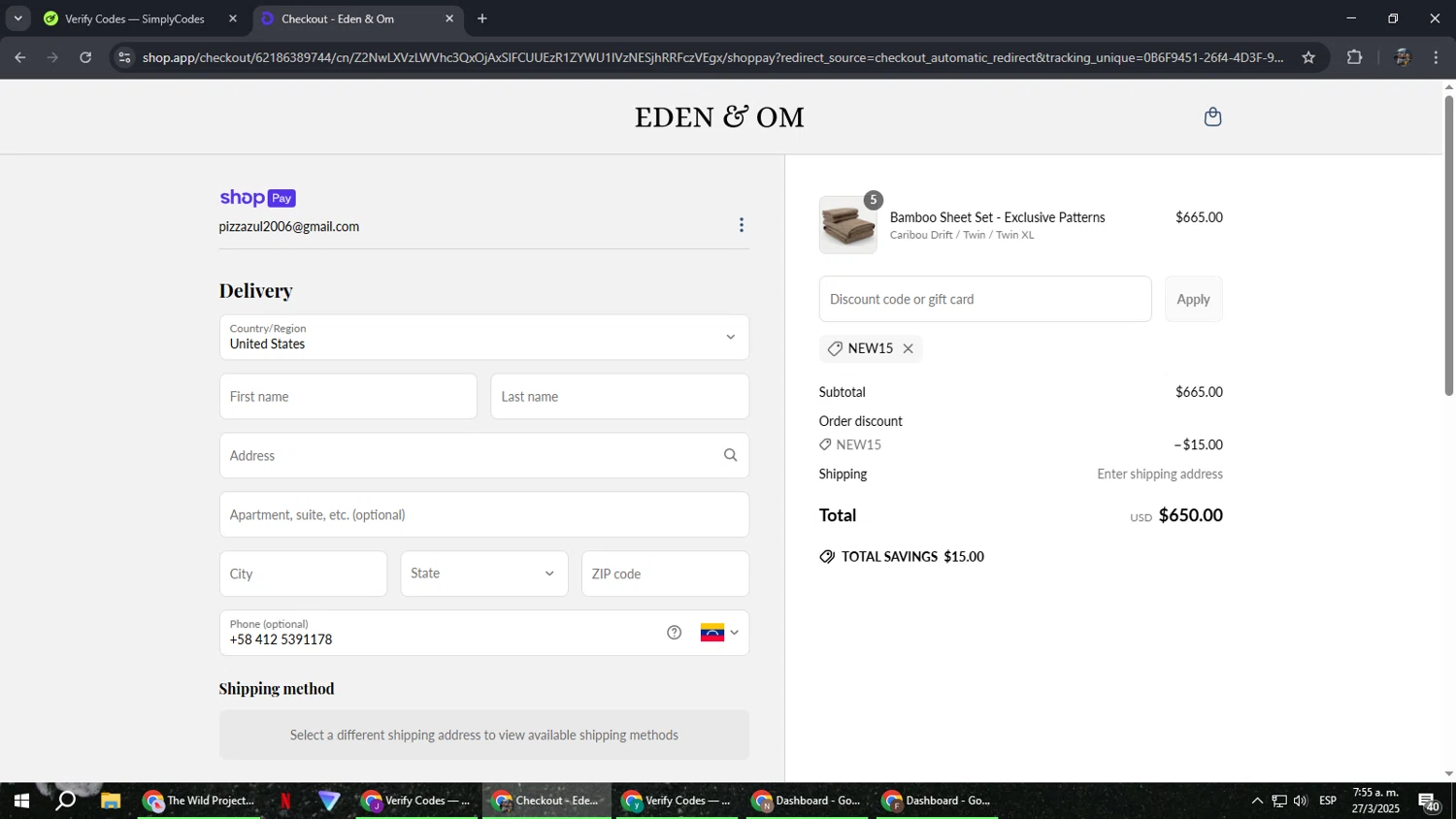The width and height of the screenshot is (1456, 819).
Task: Switch to Dashboard Chrome window with N profile badge
Action: 808,802
